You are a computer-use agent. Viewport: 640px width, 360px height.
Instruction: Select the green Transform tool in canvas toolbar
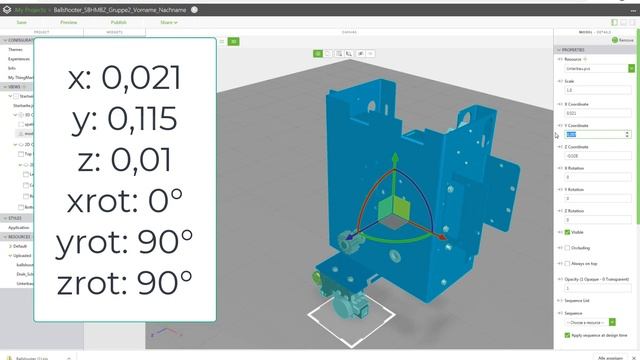click(318, 53)
